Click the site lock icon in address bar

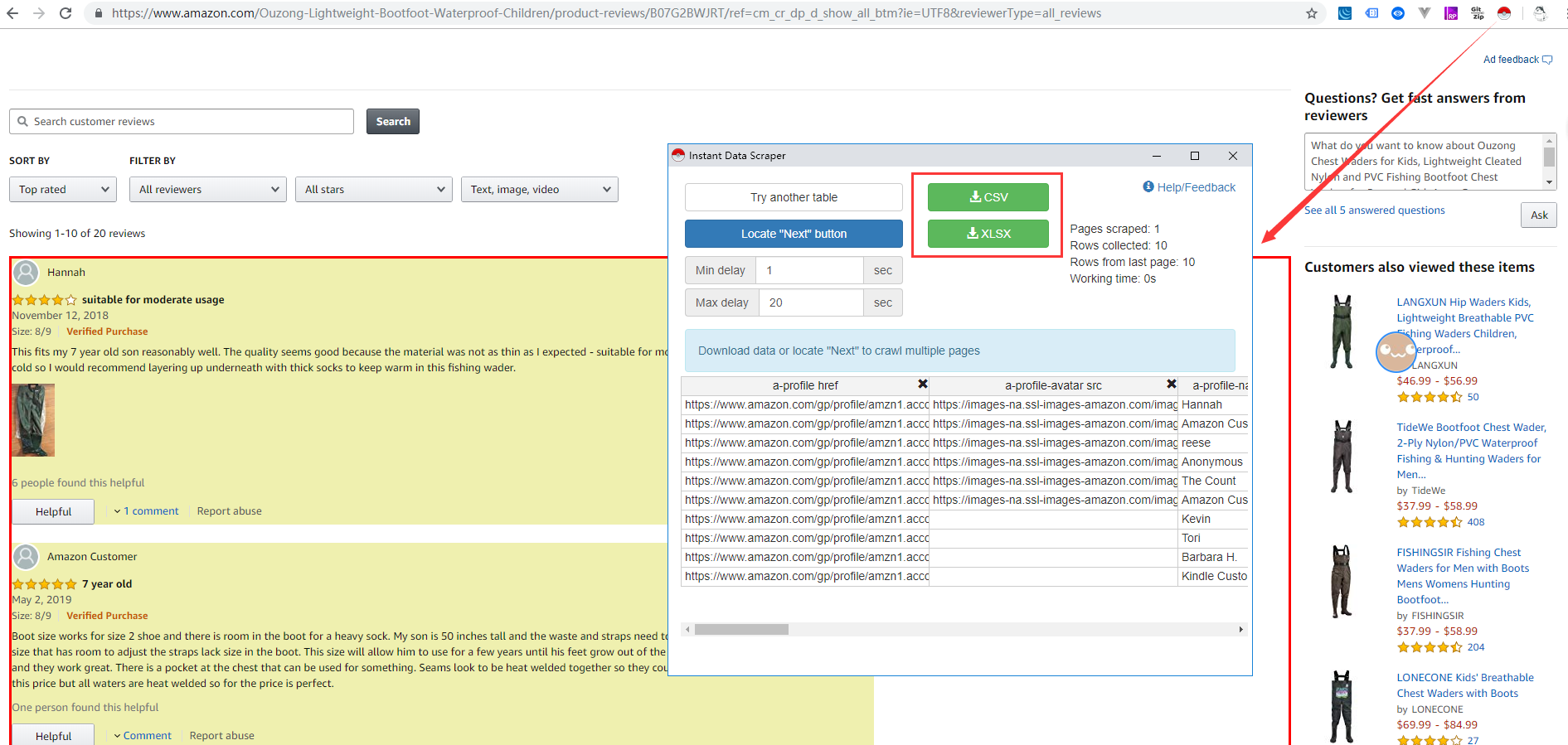coord(98,13)
